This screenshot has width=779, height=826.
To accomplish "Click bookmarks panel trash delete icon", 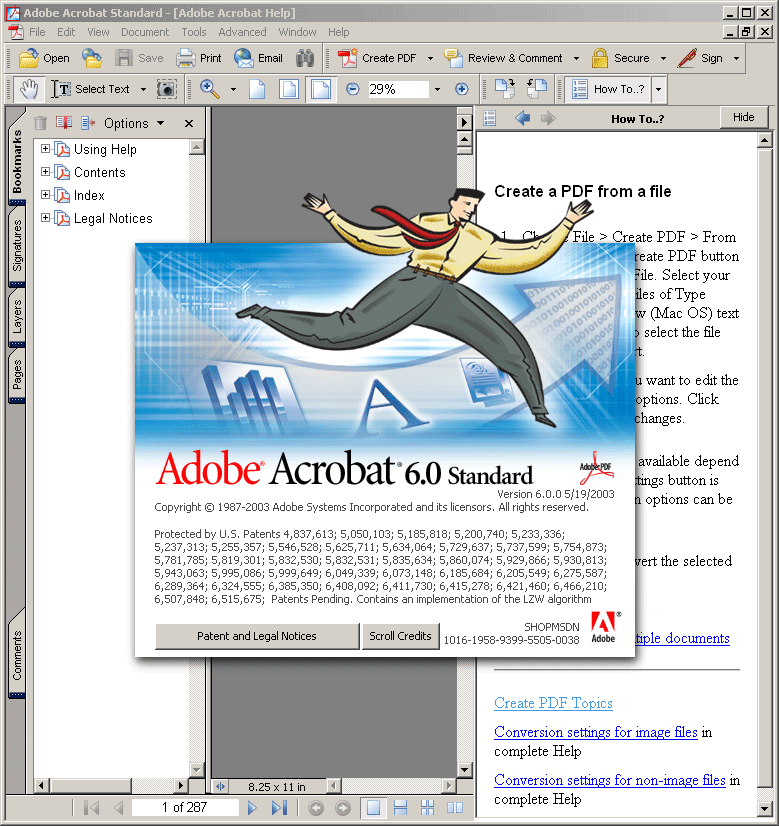I will (41, 123).
